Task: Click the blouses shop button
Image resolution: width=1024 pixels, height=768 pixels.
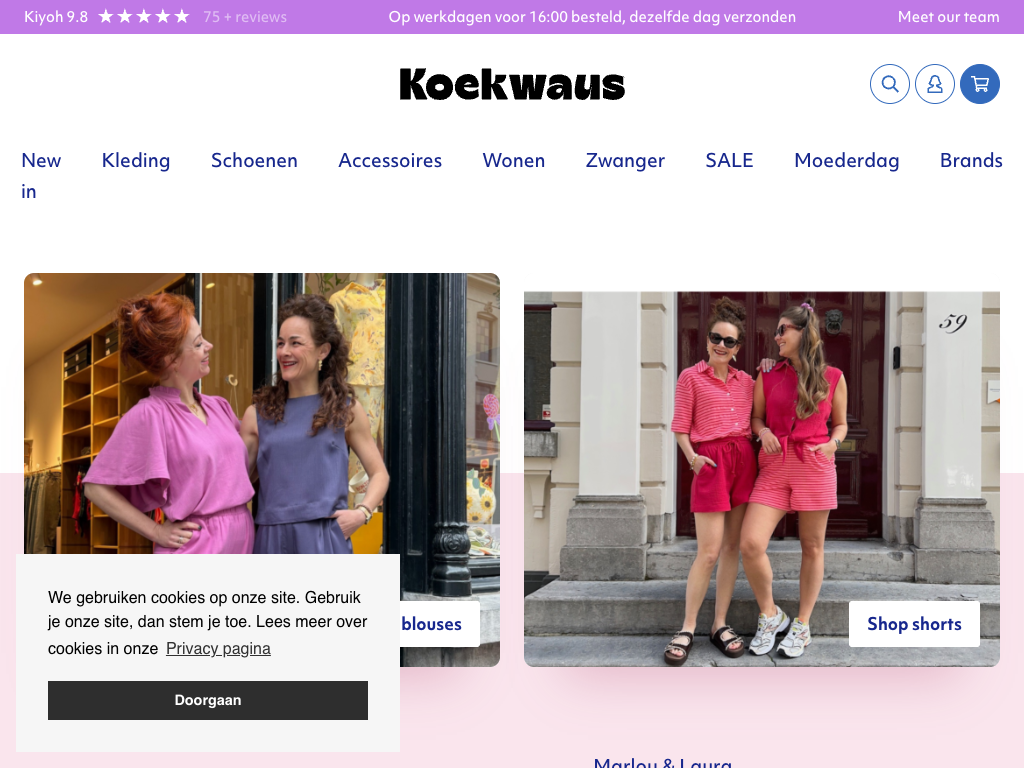Action: pos(440,624)
